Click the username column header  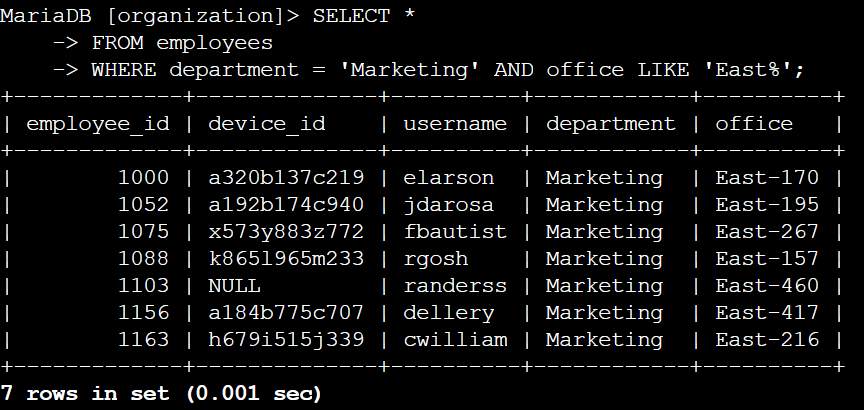click(x=455, y=124)
